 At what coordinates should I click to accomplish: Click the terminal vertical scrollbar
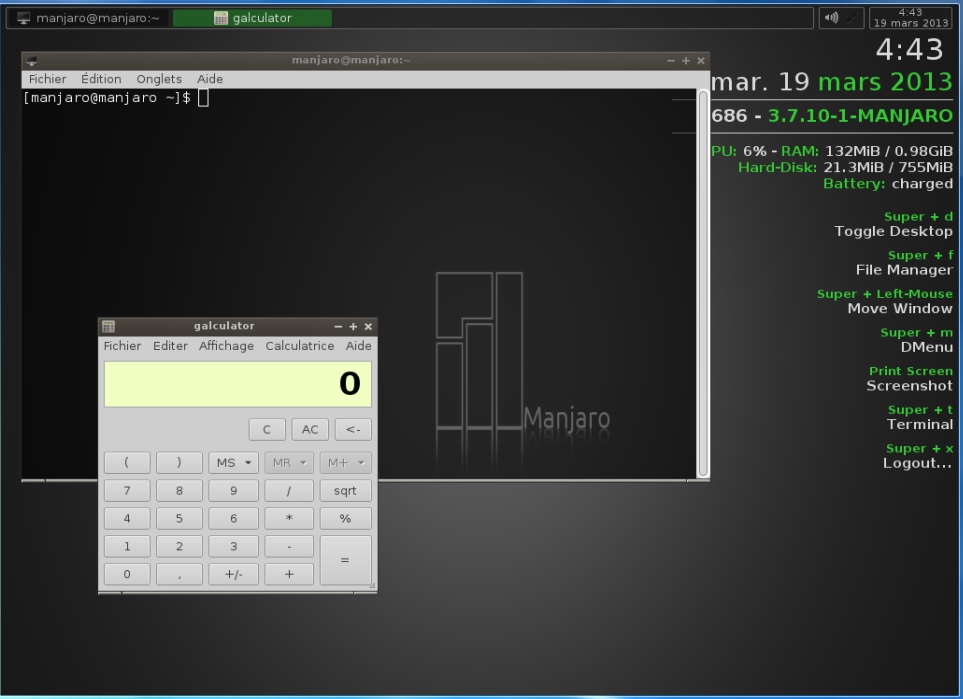tap(703, 283)
